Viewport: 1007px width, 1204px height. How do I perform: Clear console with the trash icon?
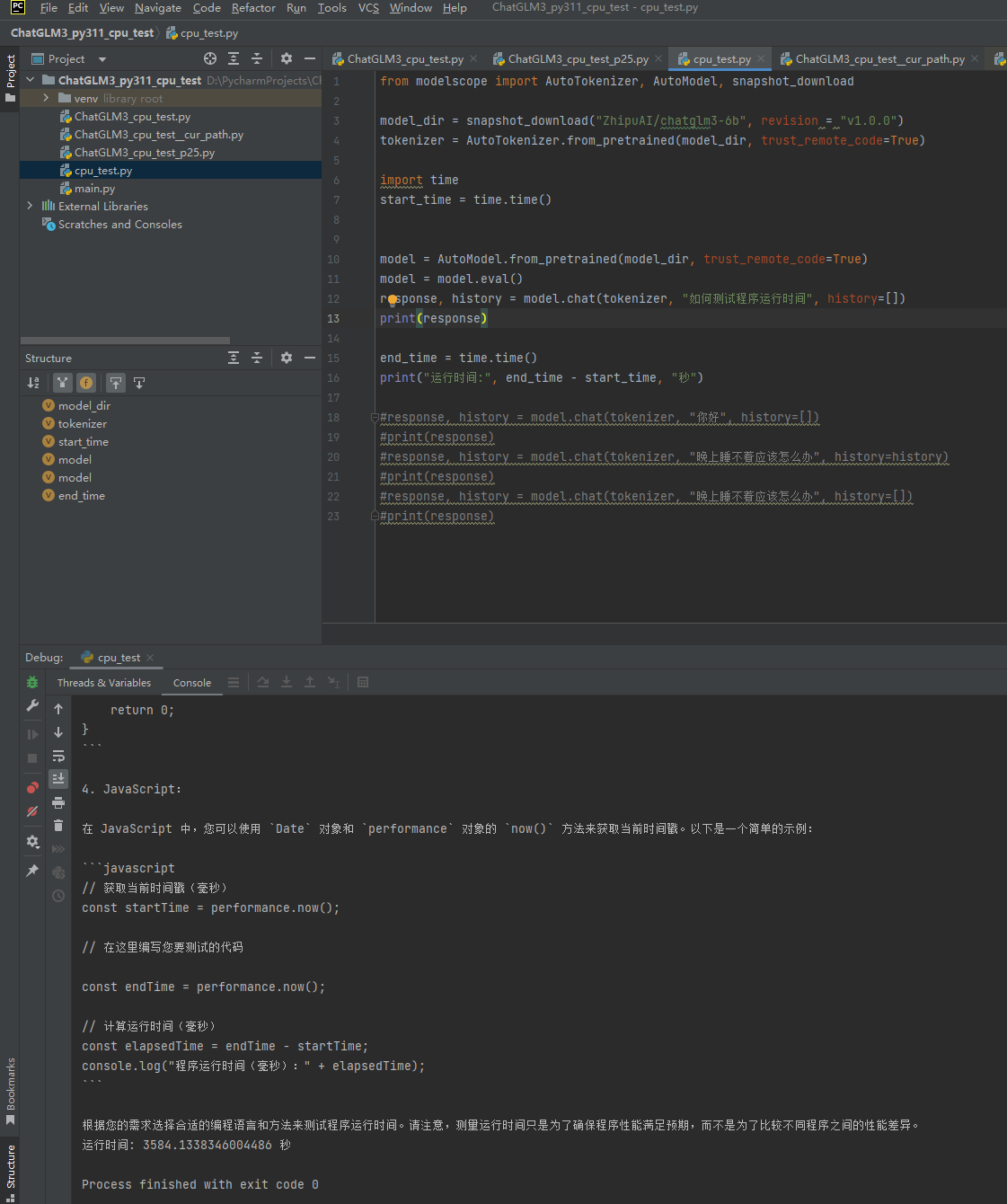coord(58,826)
